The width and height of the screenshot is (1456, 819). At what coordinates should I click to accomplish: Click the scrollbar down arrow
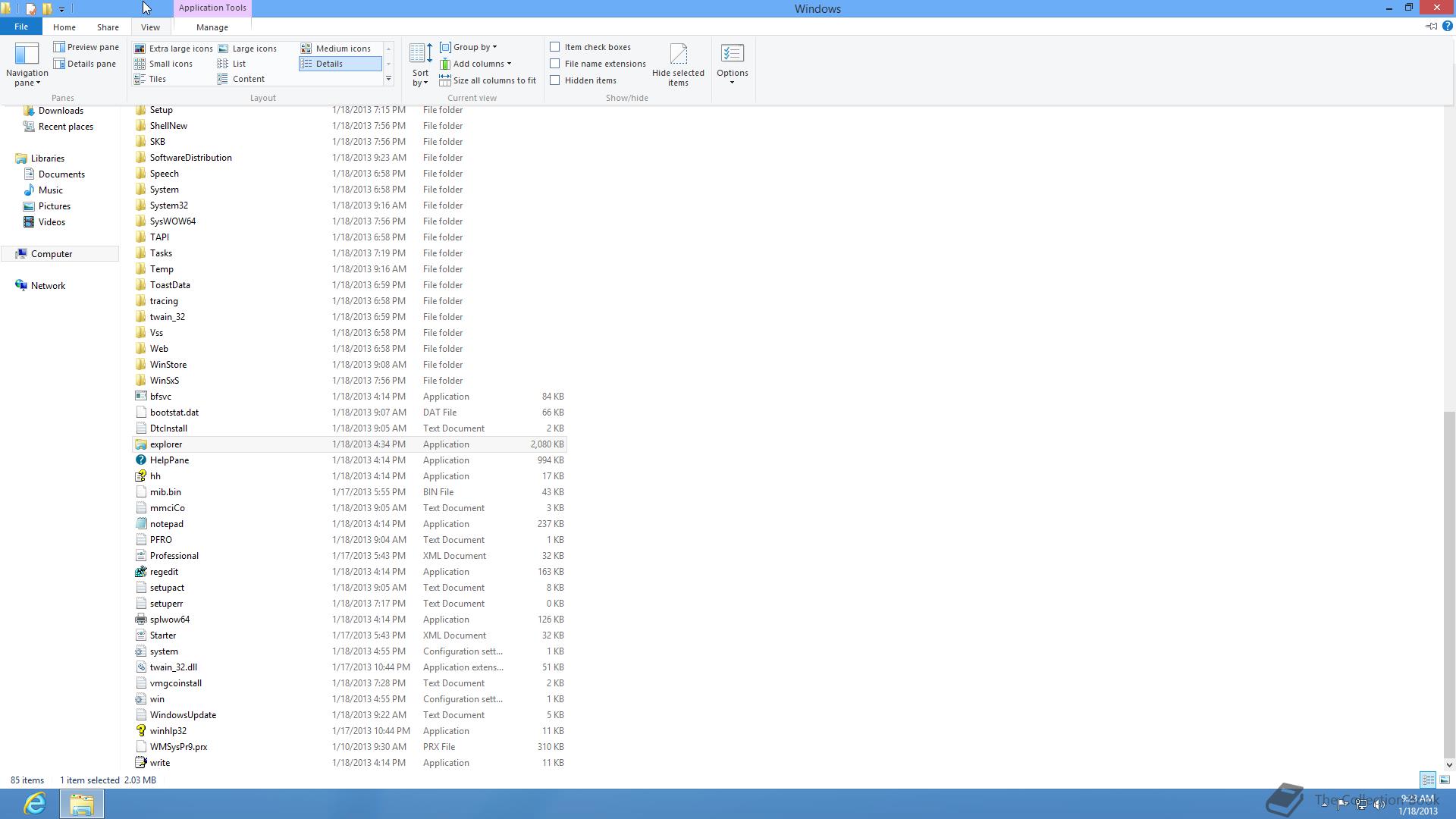[x=1449, y=764]
